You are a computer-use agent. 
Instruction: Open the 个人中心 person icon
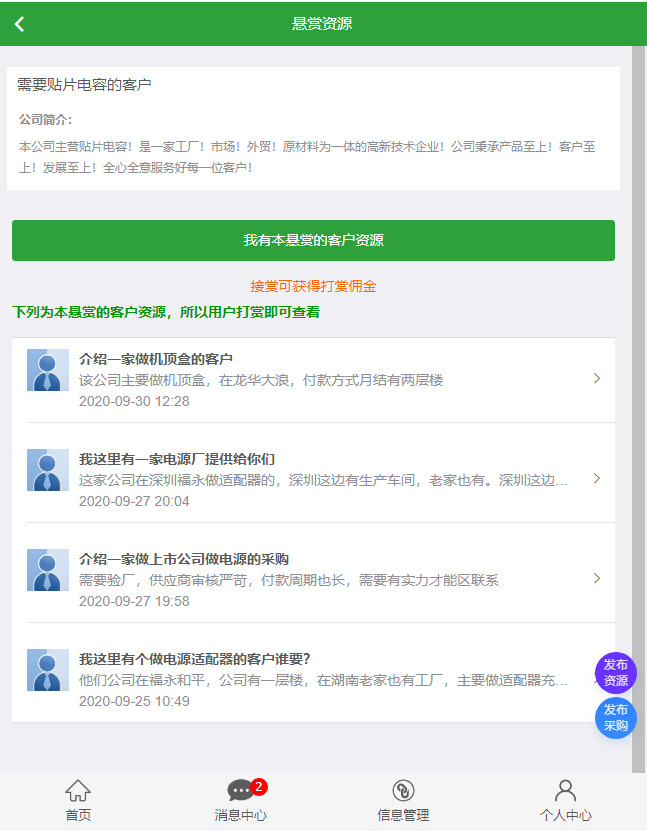(x=565, y=790)
